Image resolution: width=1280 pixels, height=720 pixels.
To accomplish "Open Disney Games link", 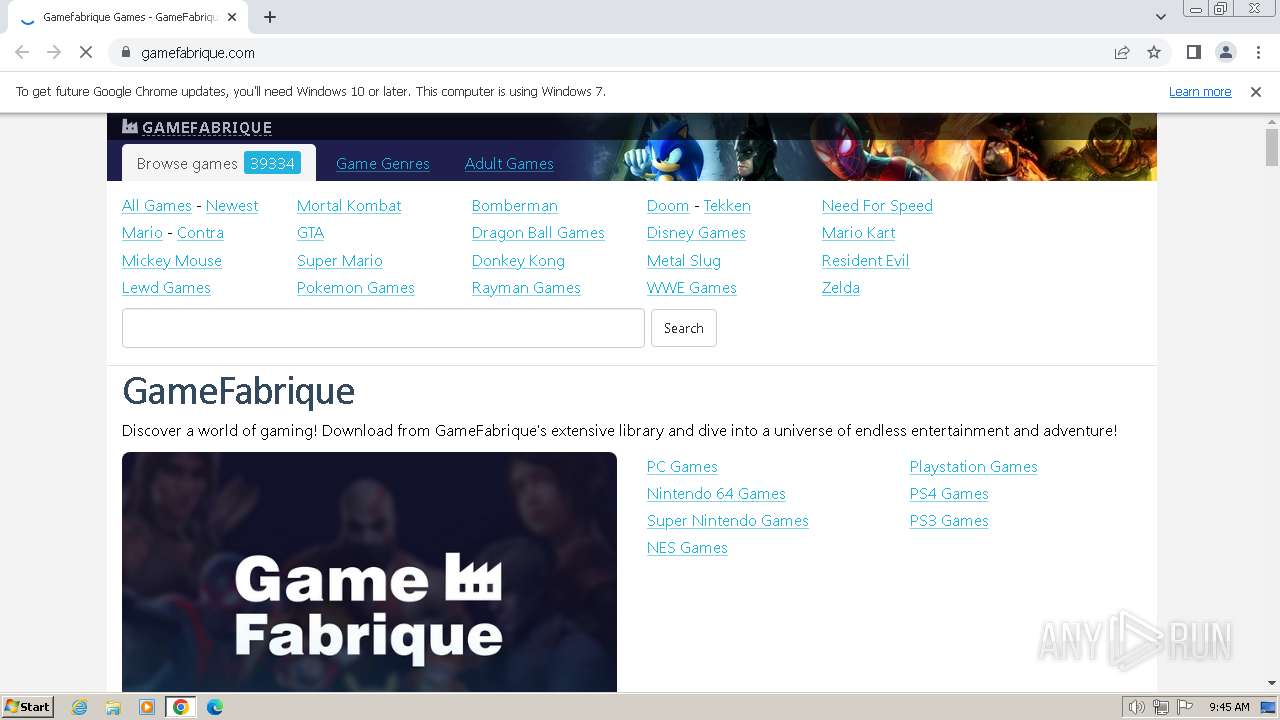I will pyautogui.click(x=696, y=233).
